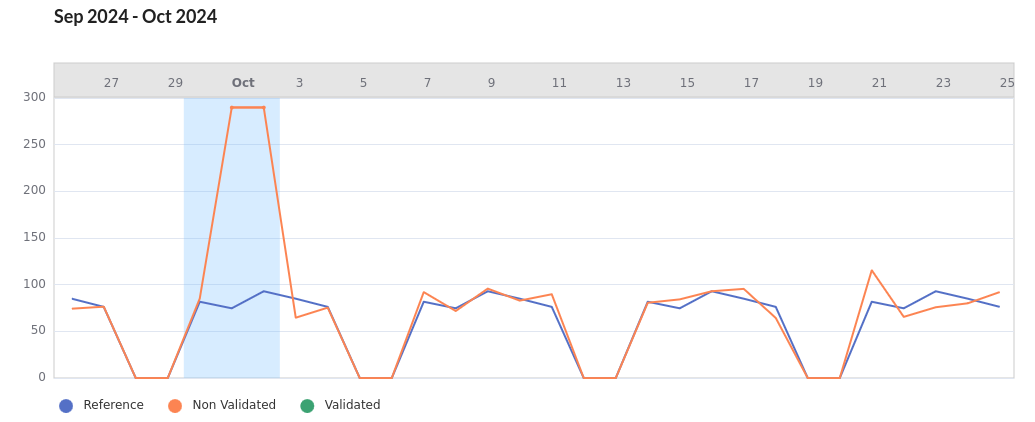Pick day 7 on the timeline header

[427, 83]
